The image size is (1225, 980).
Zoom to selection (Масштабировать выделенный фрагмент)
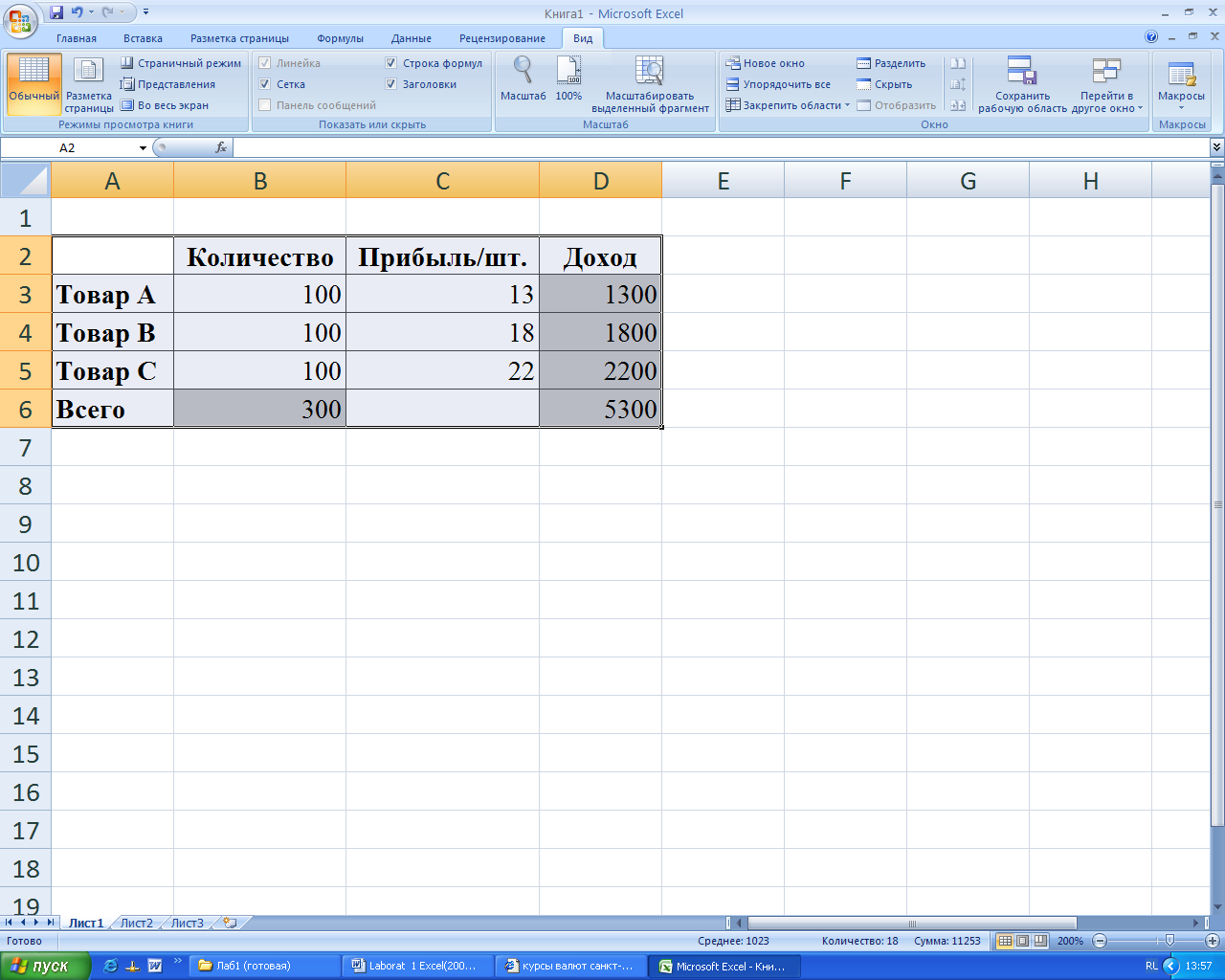[x=650, y=84]
